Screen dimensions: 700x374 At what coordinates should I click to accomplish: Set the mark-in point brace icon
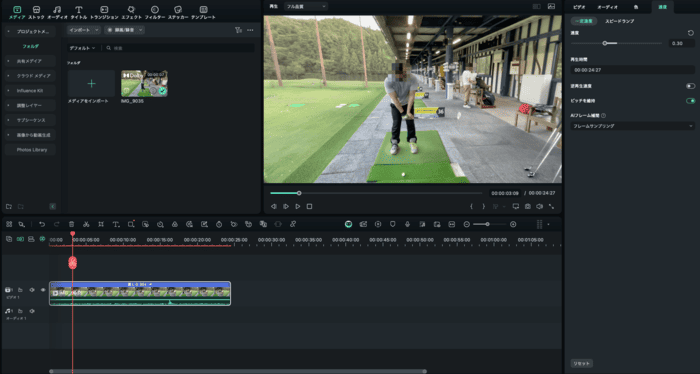coord(471,207)
